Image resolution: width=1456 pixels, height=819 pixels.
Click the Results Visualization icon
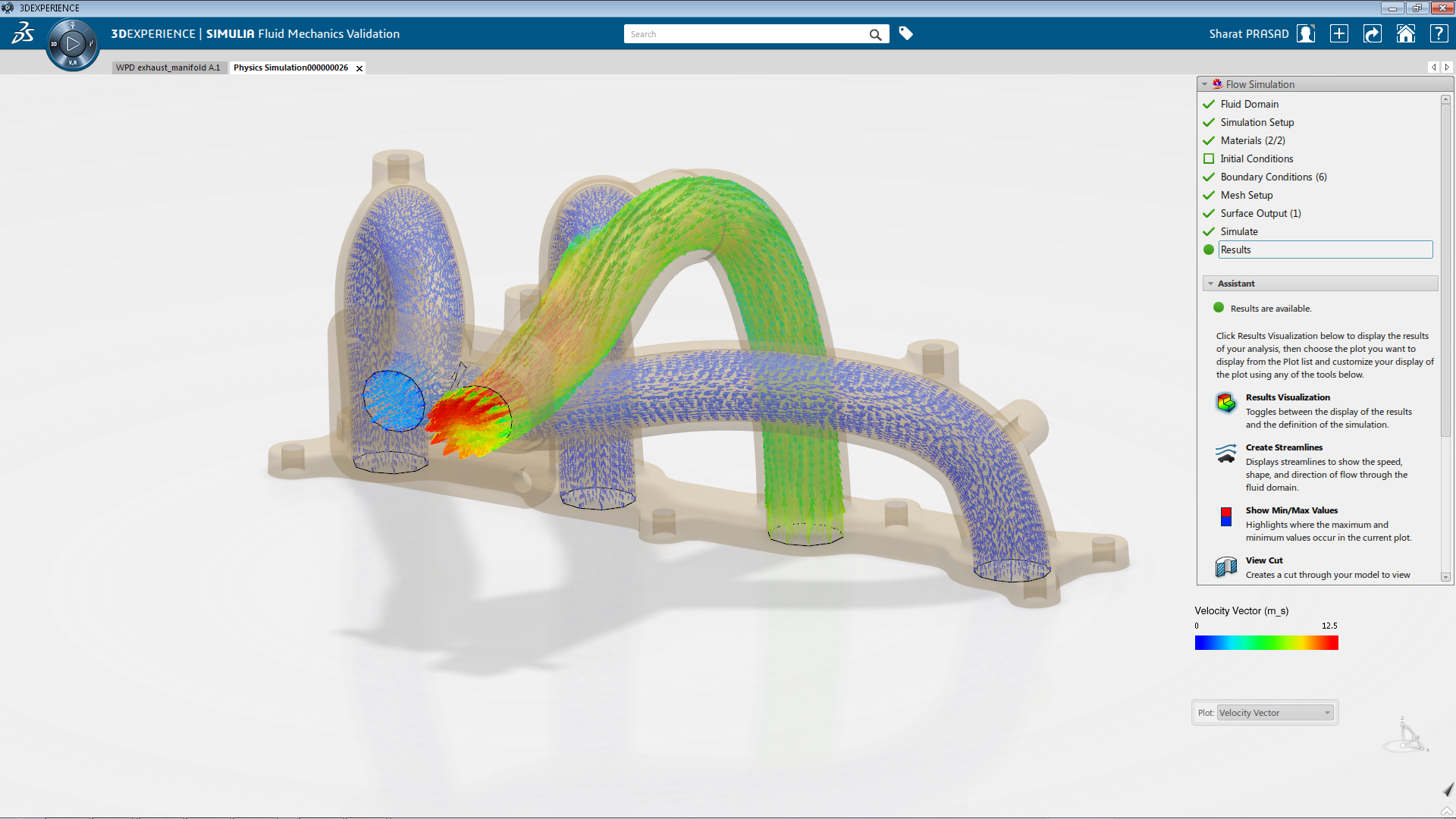coord(1225,403)
